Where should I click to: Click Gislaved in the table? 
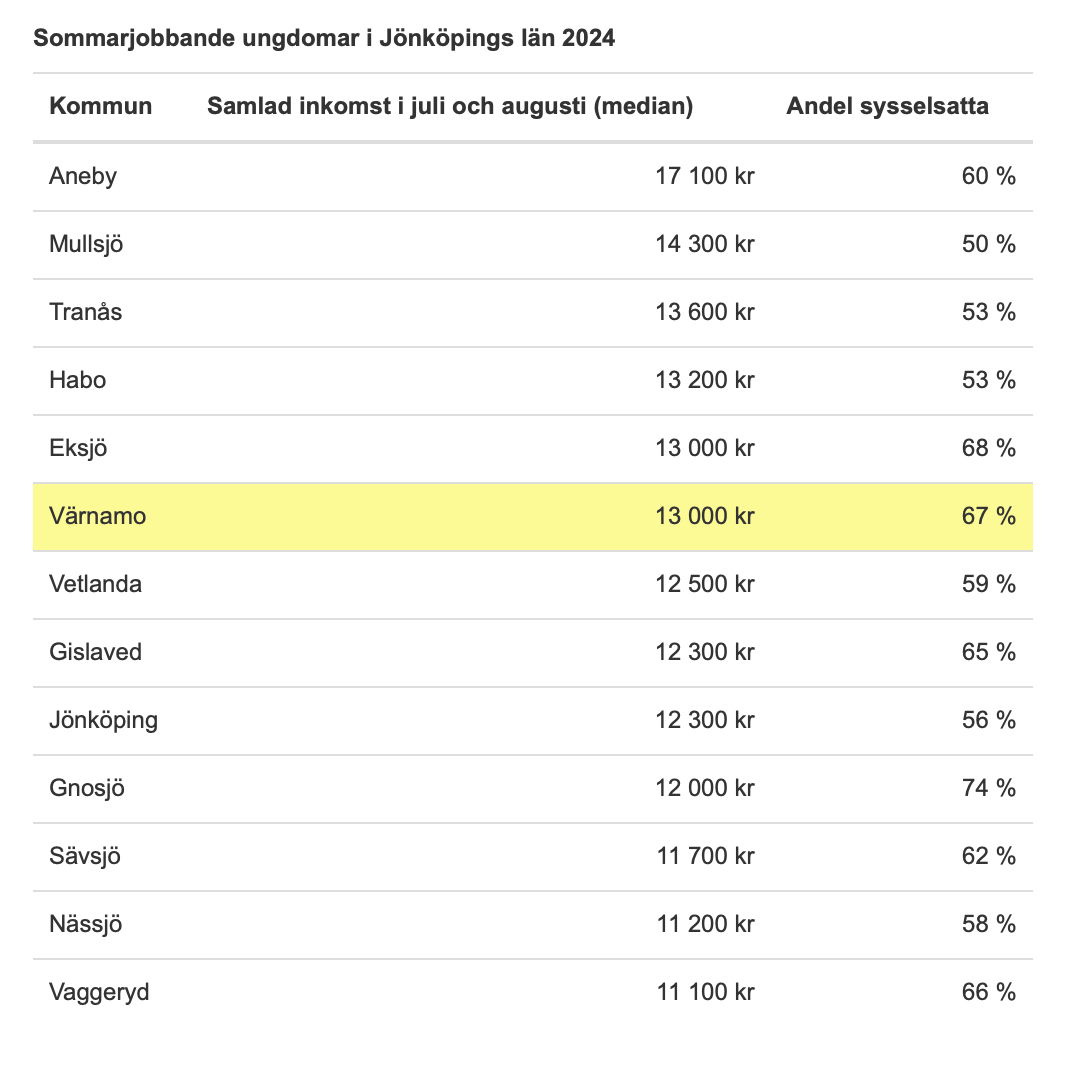click(95, 652)
